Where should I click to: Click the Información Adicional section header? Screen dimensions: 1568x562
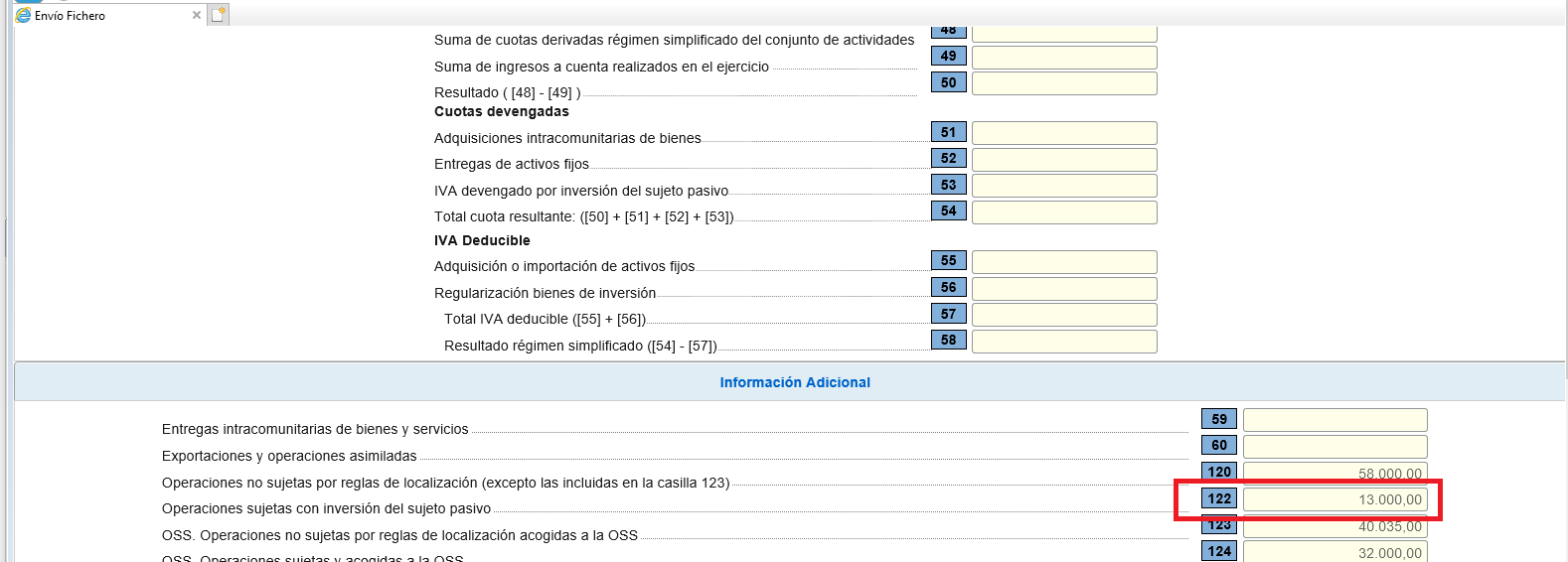point(794,382)
